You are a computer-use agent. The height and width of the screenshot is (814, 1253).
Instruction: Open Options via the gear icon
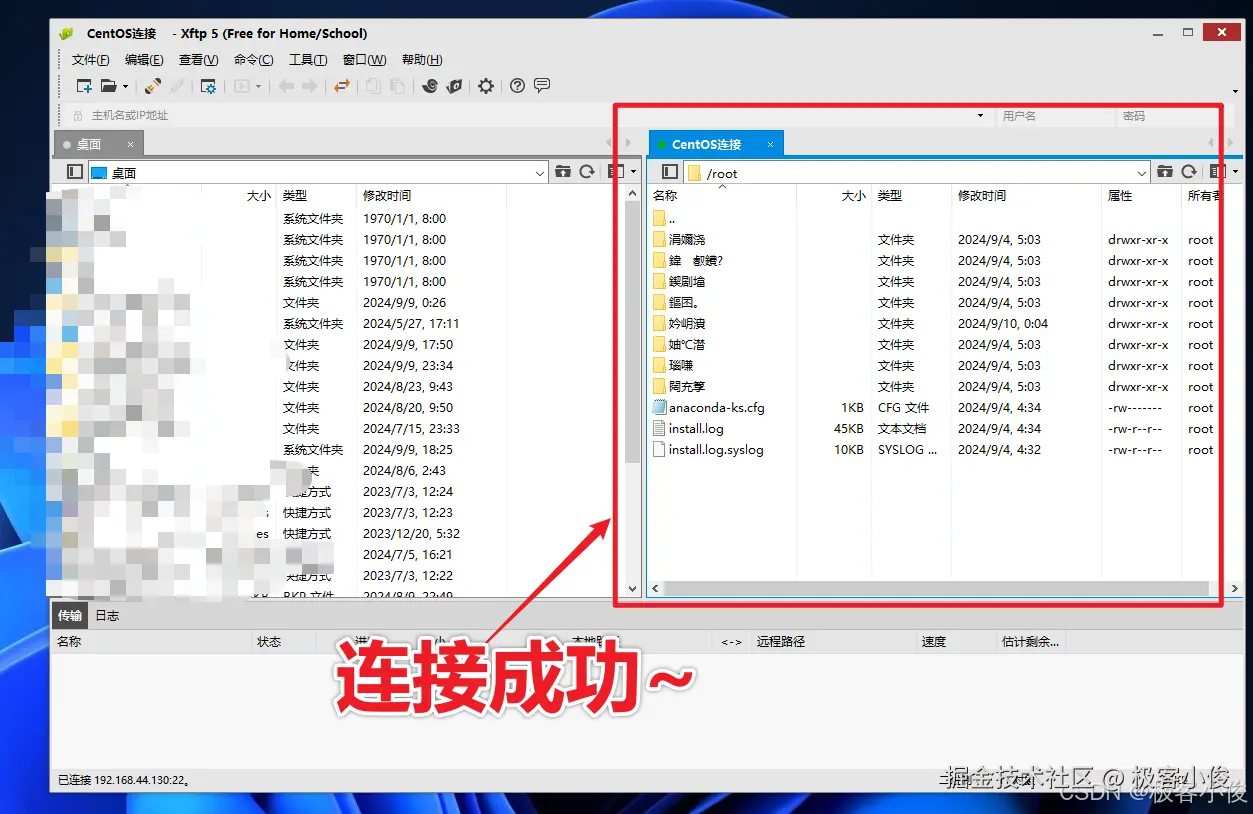pos(486,86)
